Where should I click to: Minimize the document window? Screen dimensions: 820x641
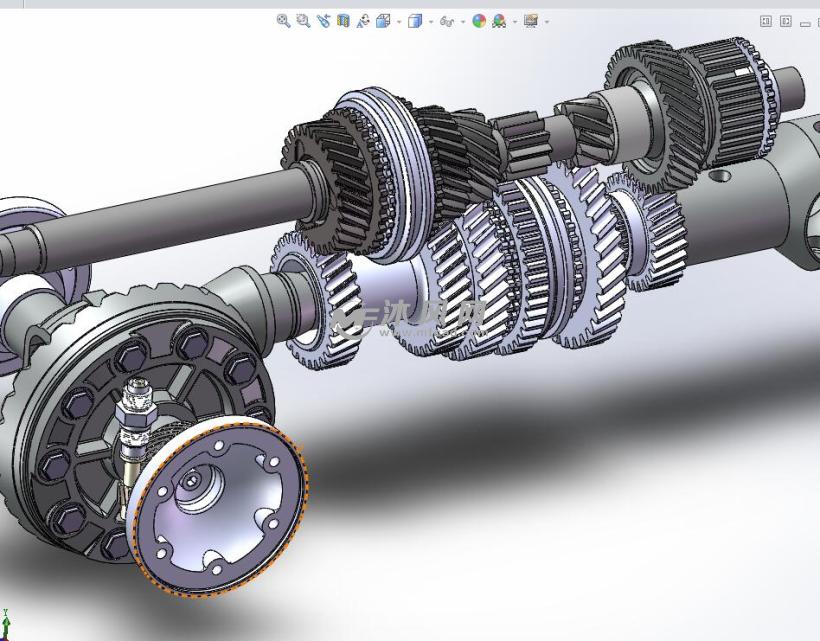click(x=805, y=24)
